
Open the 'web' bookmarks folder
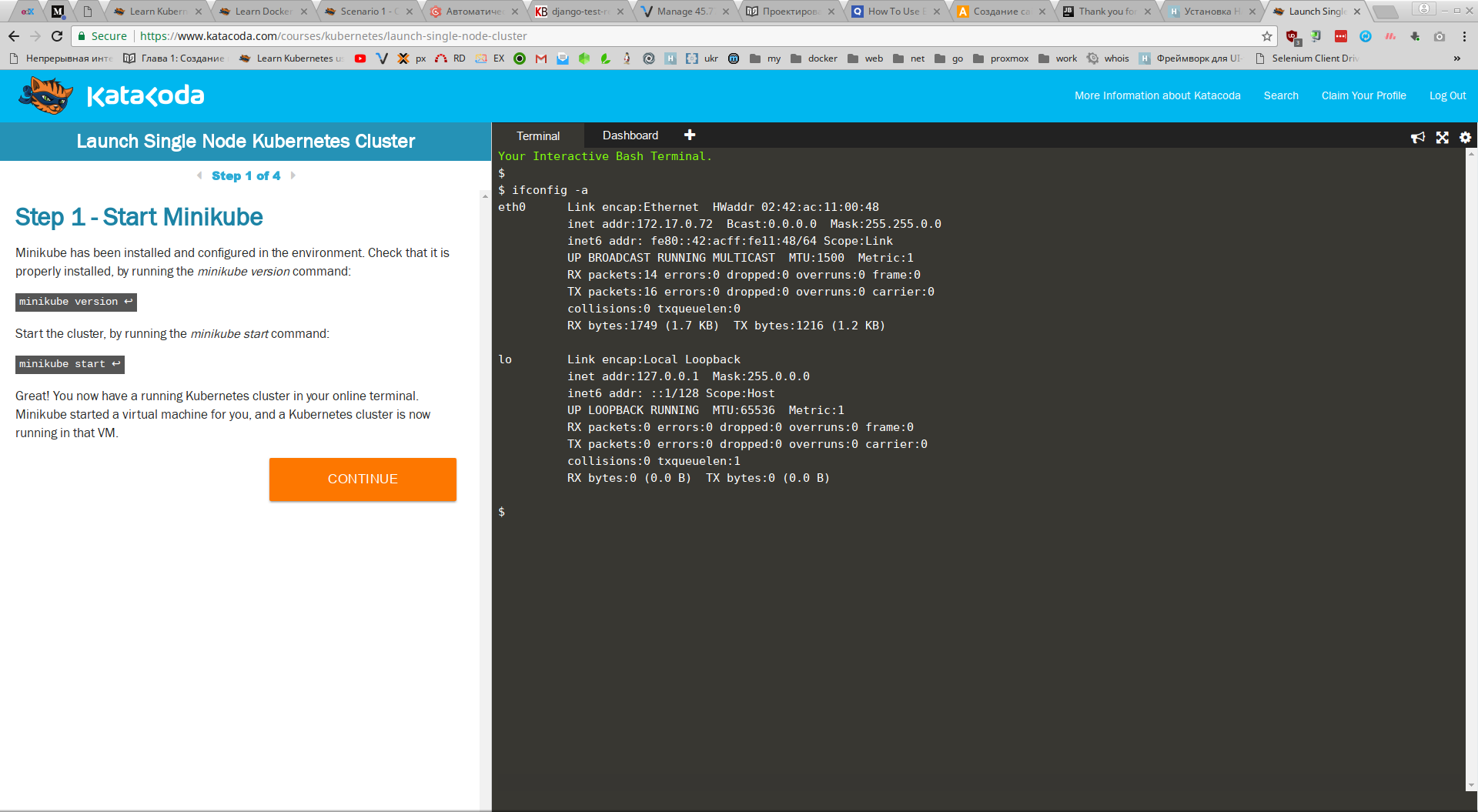pos(865,58)
